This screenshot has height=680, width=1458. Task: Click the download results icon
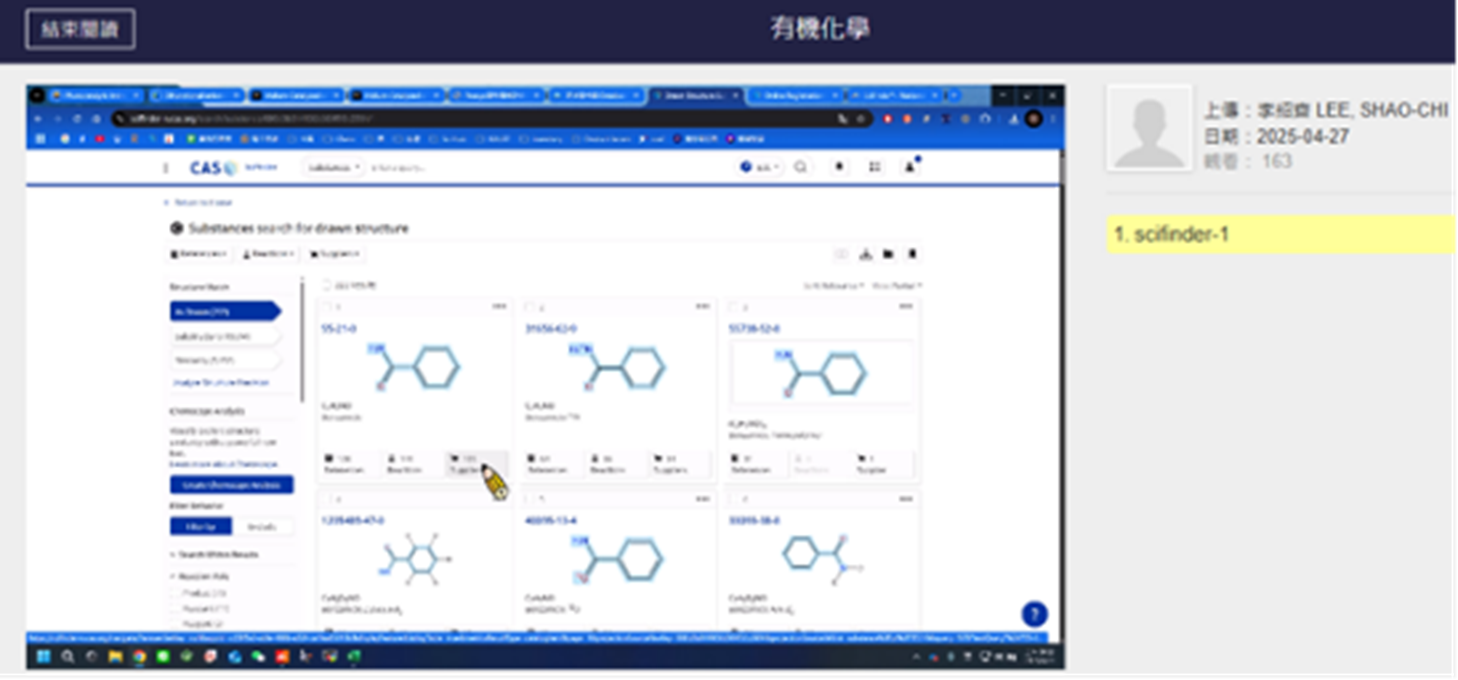coord(866,254)
